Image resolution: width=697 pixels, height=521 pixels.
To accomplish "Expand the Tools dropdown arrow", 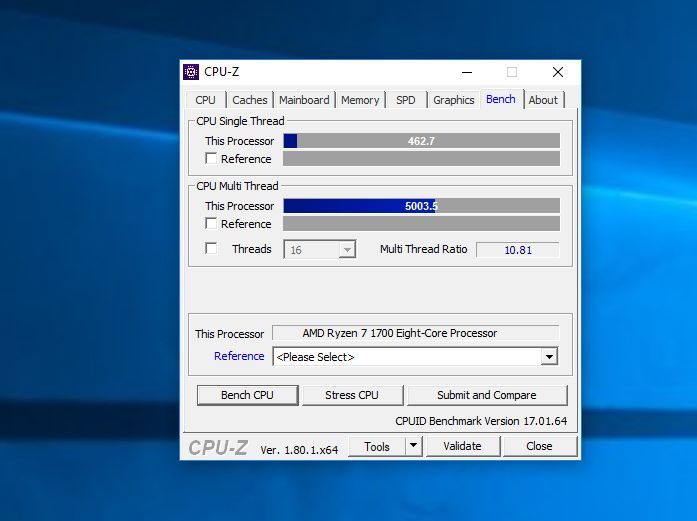I will (x=414, y=446).
